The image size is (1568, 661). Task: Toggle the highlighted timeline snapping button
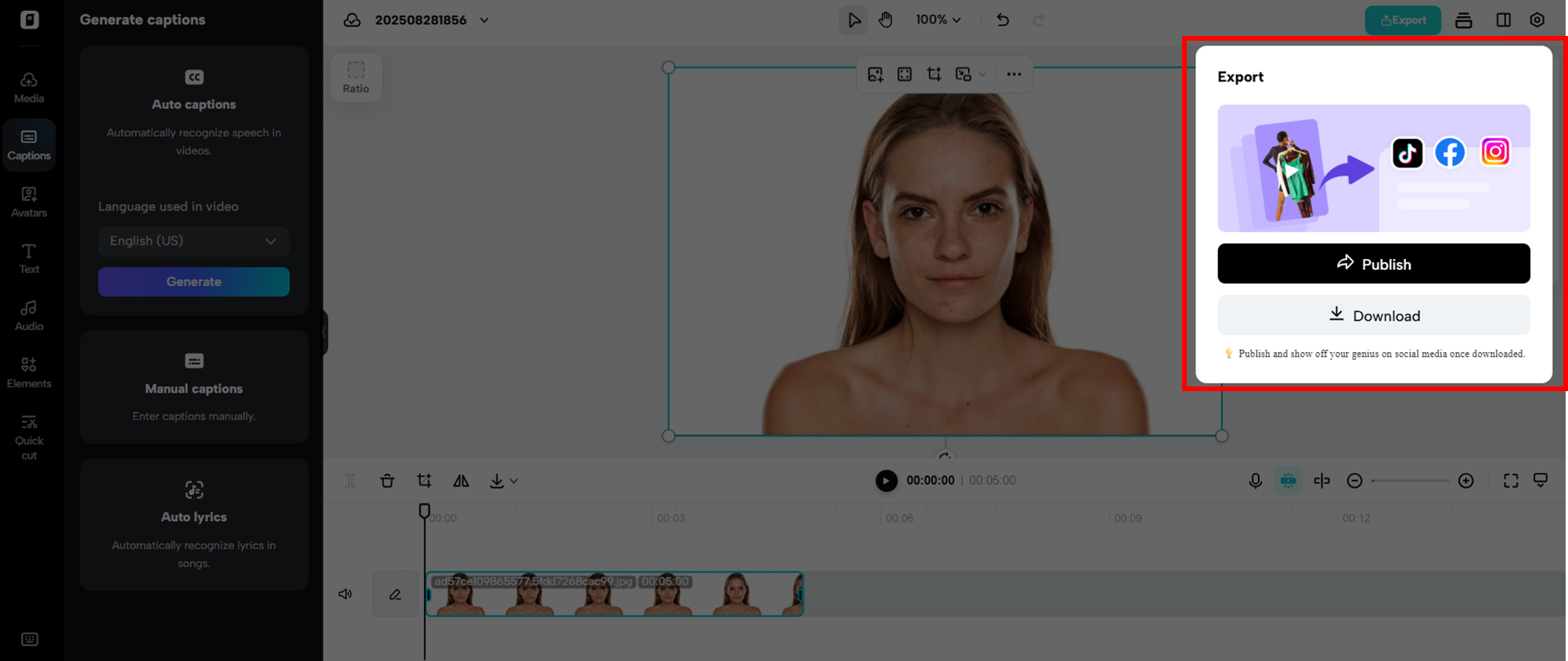pos(1288,481)
